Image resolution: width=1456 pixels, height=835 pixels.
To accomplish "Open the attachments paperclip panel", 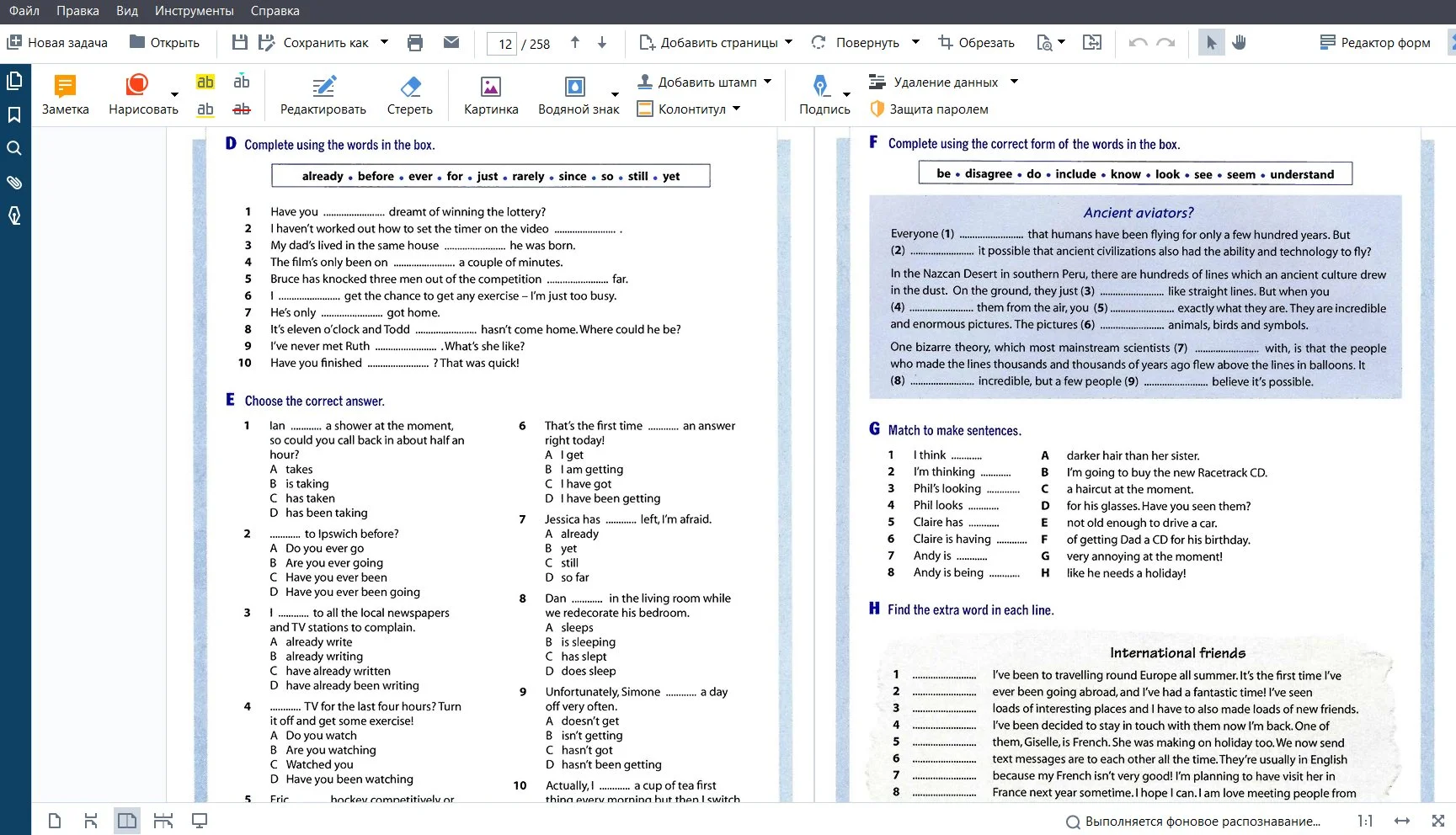I will point(14,182).
